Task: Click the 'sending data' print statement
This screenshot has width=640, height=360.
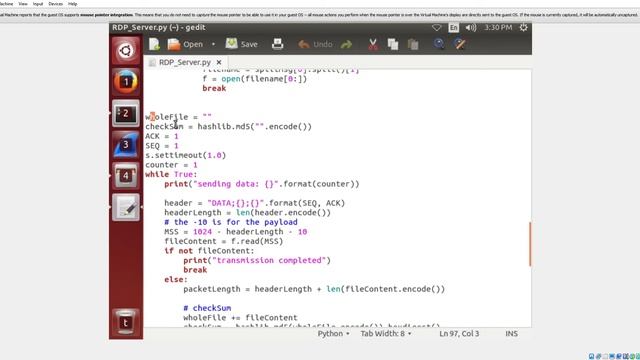Action: coord(262,184)
